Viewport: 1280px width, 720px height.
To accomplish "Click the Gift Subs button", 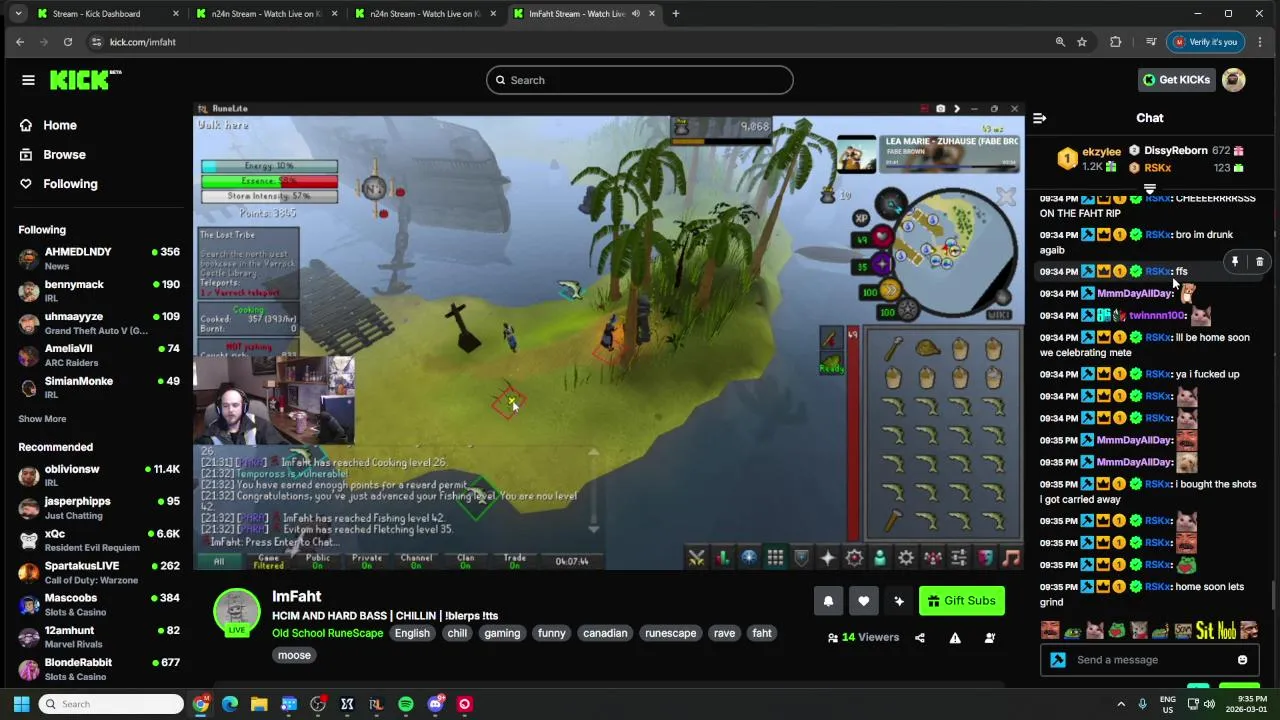I will (961, 601).
